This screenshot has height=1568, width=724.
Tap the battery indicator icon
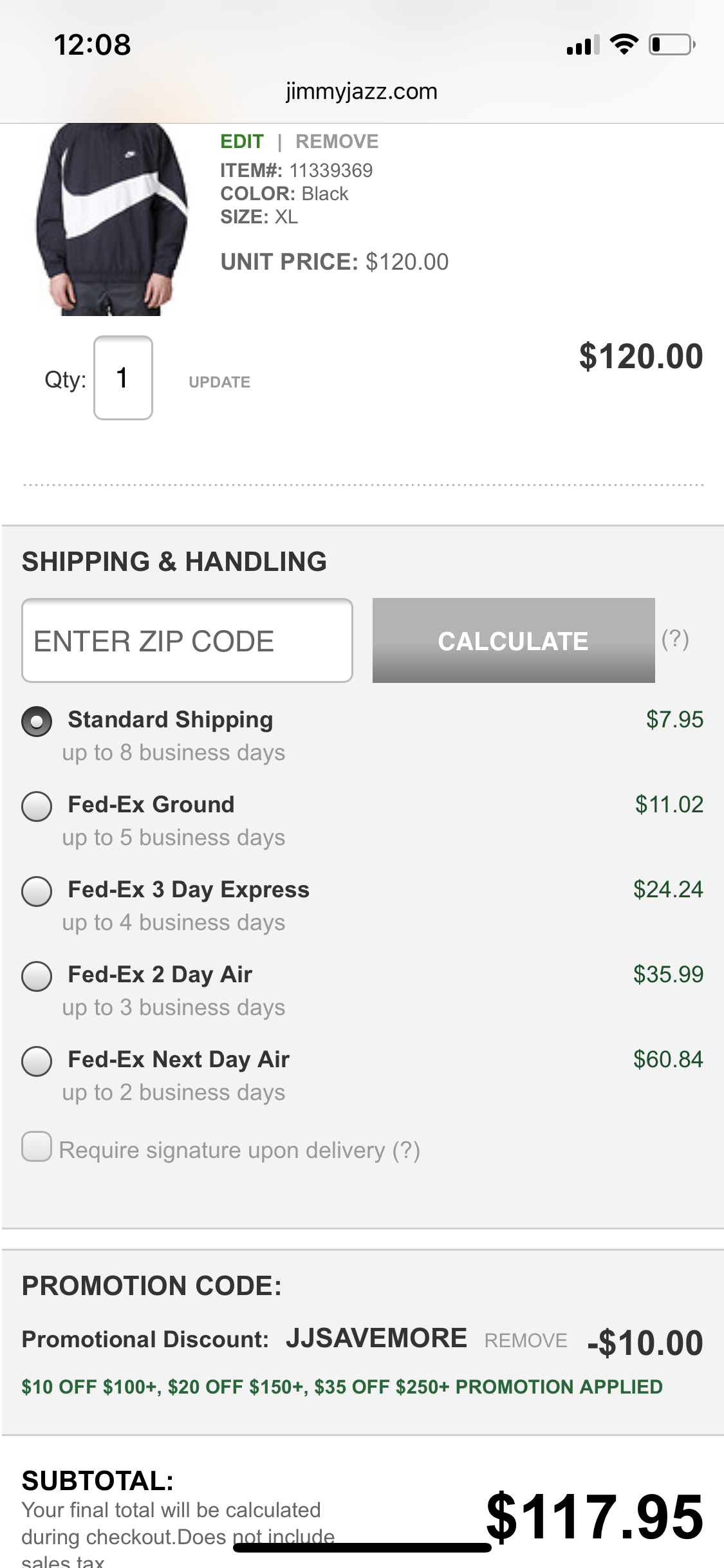[x=671, y=44]
